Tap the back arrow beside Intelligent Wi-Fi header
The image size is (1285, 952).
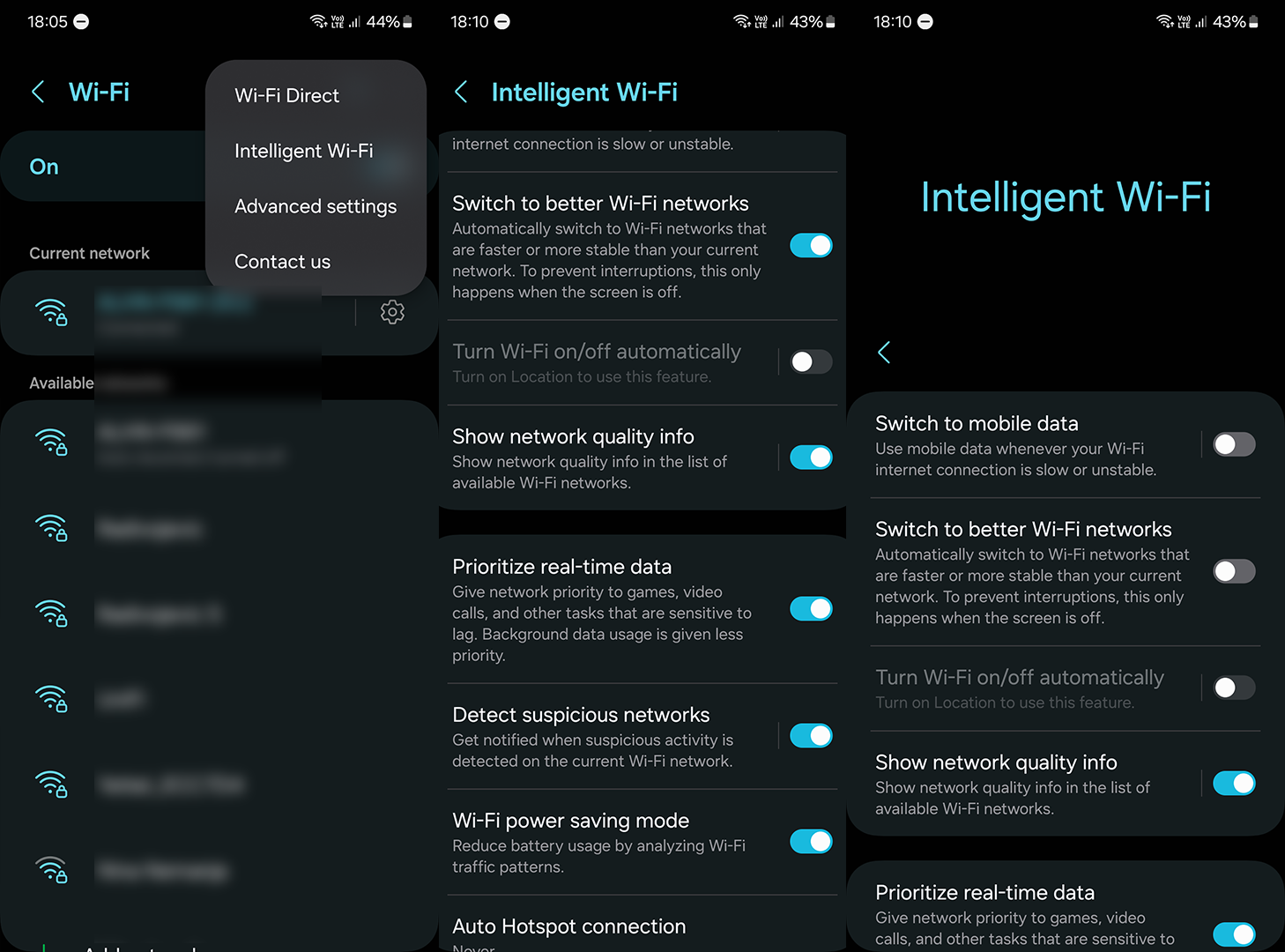click(461, 92)
